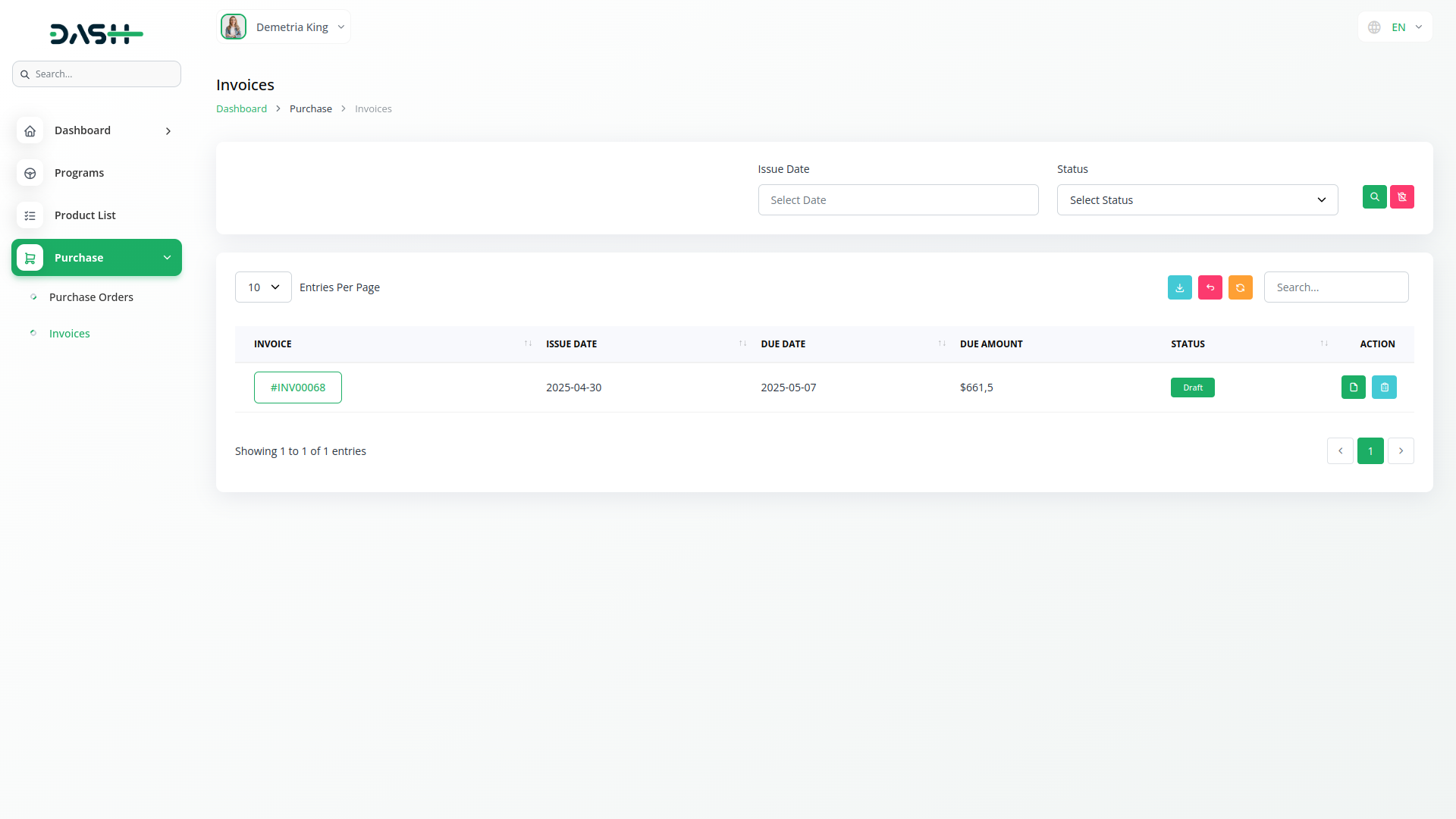1456x819 pixels.
Task: Click the green search filter icon
Action: (1374, 197)
